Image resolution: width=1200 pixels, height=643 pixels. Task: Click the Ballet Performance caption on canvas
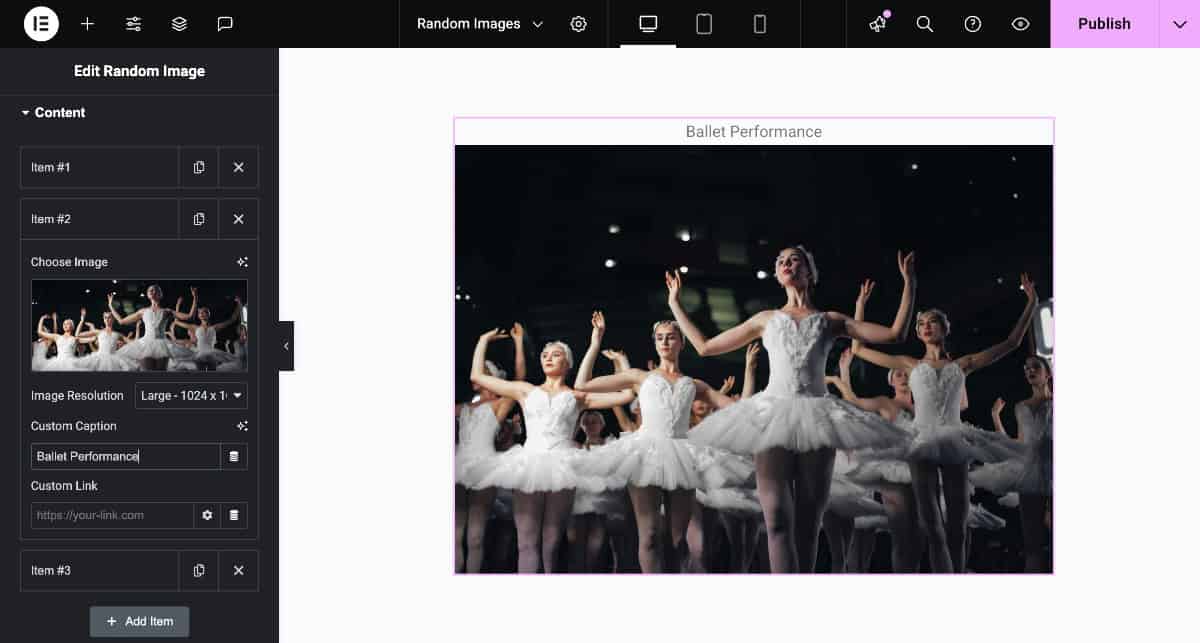click(x=754, y=132)
